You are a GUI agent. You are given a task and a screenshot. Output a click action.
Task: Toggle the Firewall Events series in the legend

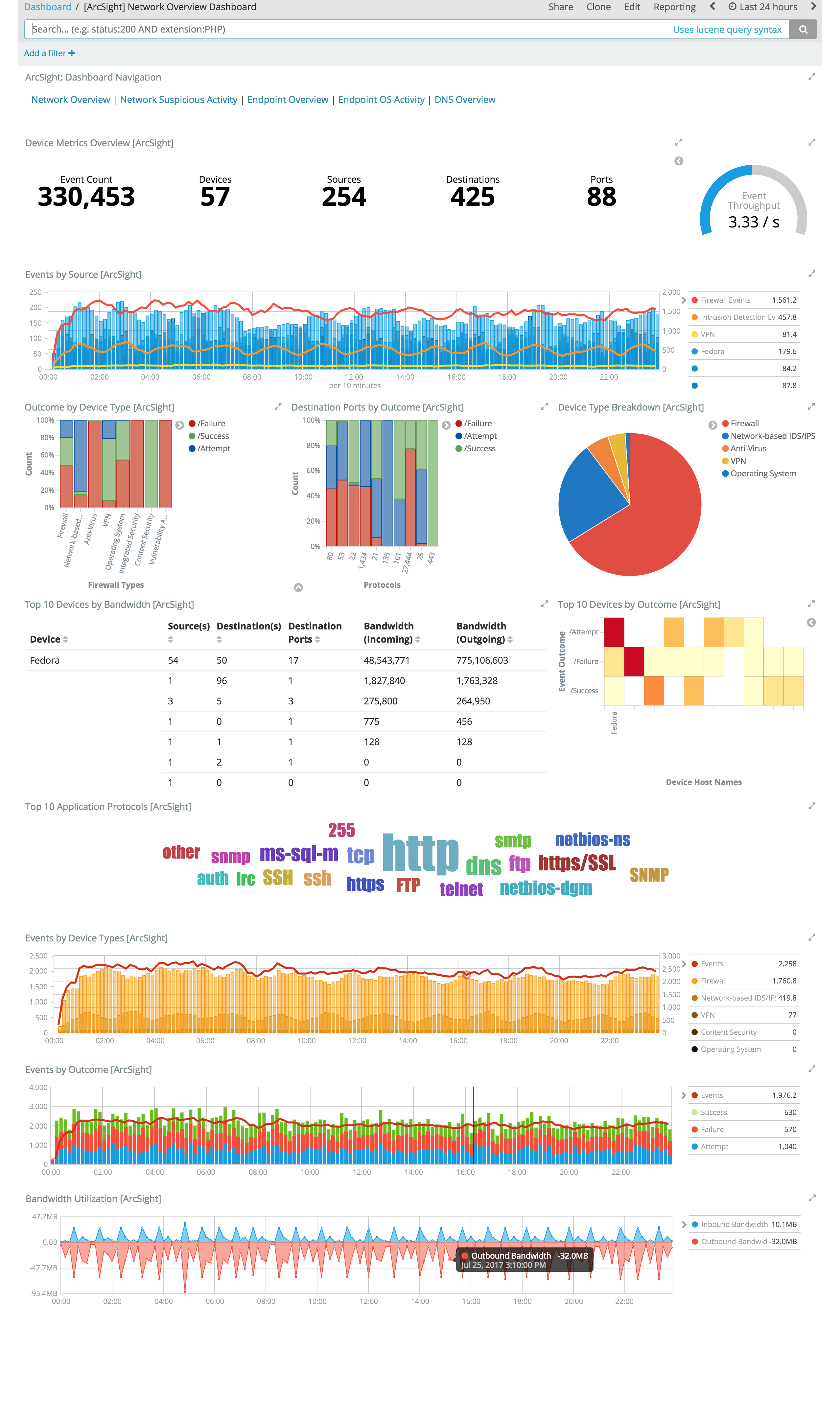pos(726,300)
